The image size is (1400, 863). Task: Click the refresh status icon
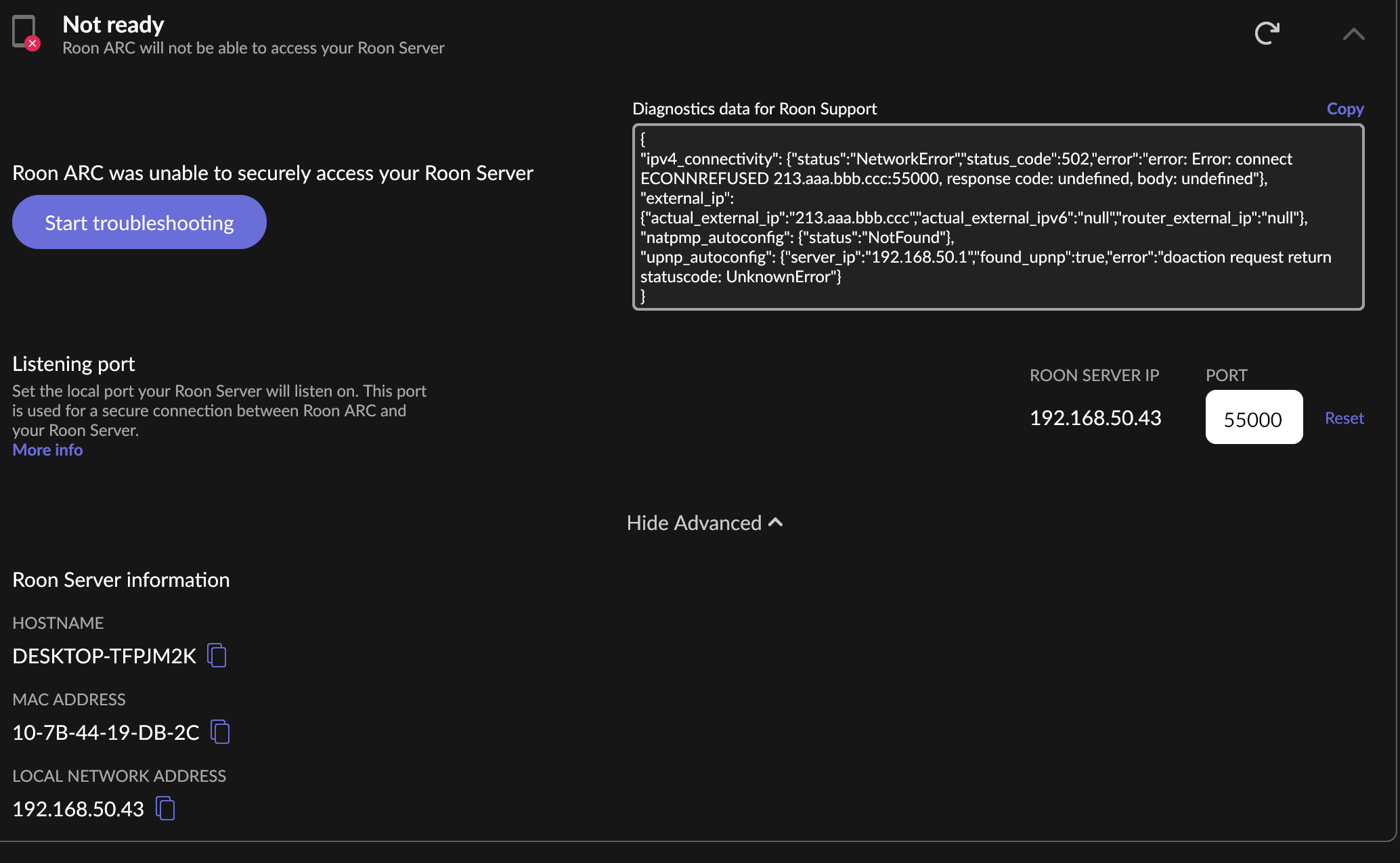click(1267, 33)
